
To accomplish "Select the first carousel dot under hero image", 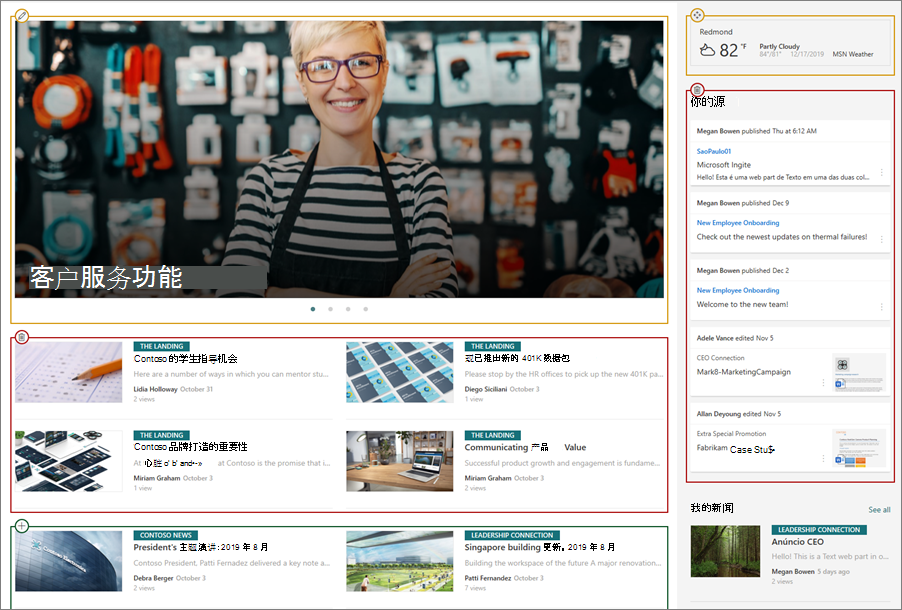I will coord(313,309).
